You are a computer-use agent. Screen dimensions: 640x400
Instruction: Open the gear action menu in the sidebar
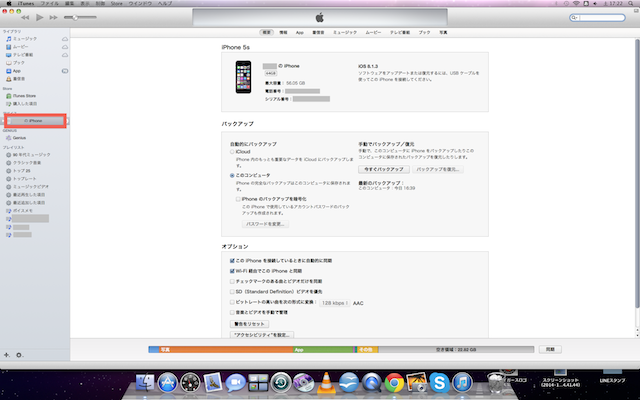19,355
